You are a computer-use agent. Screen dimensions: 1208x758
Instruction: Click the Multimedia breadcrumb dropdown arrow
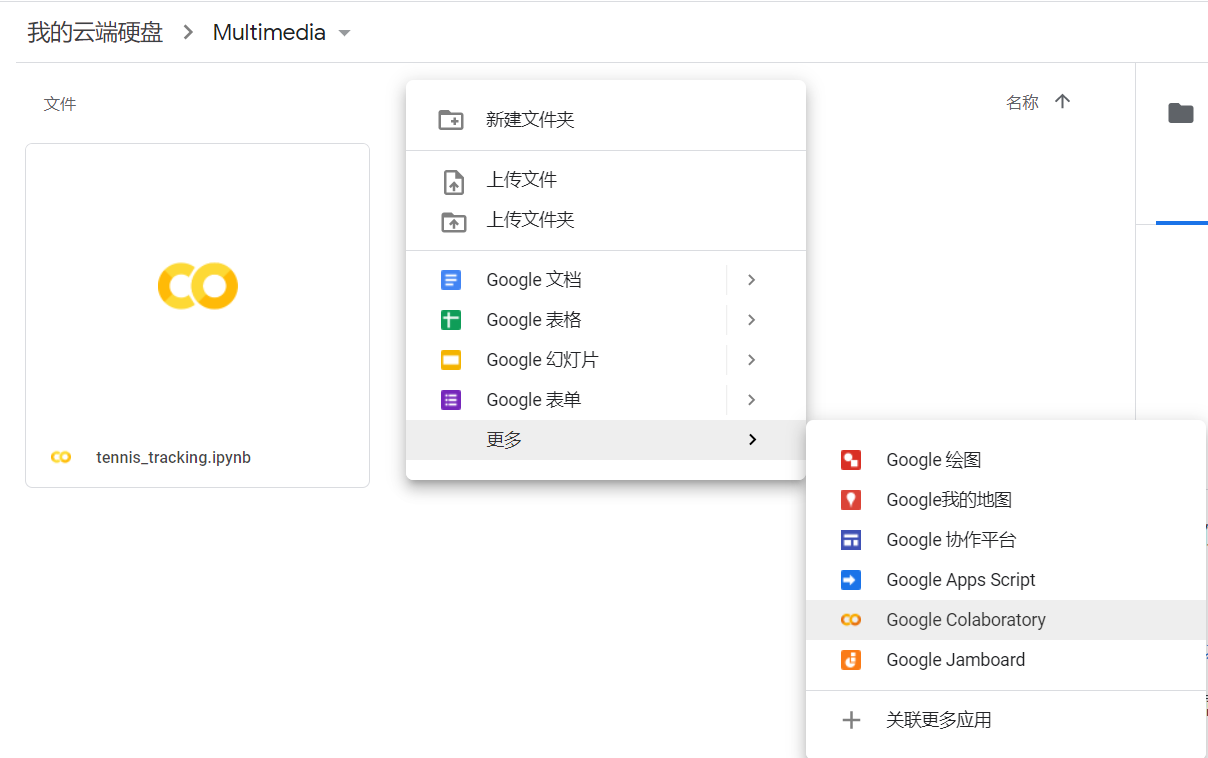tap(344, 32)
